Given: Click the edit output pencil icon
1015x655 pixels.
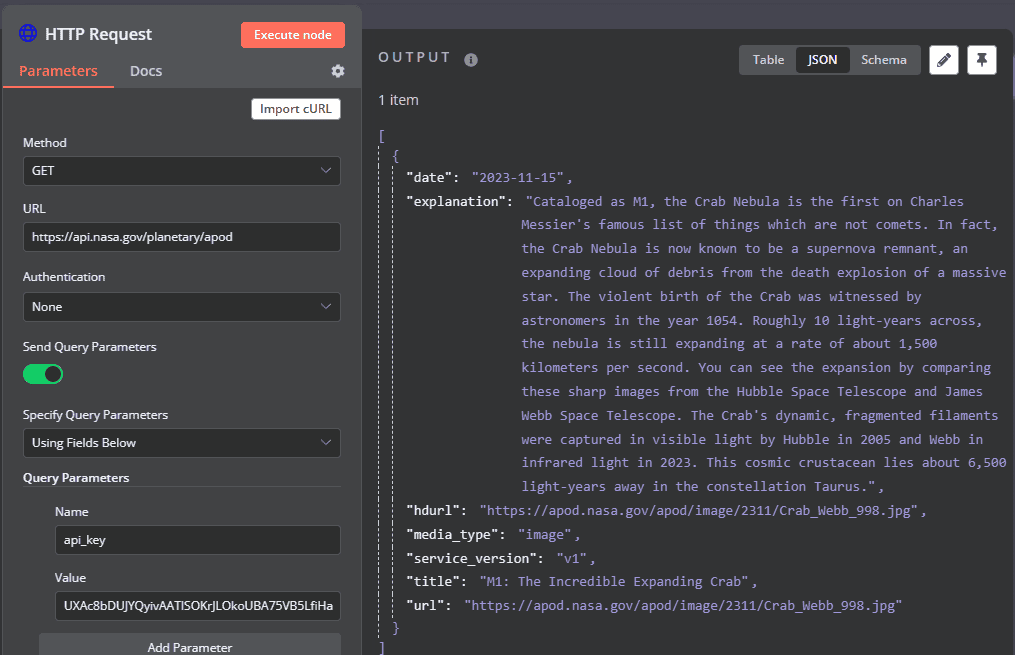Looking at the screenshot, I should (943, 59).
